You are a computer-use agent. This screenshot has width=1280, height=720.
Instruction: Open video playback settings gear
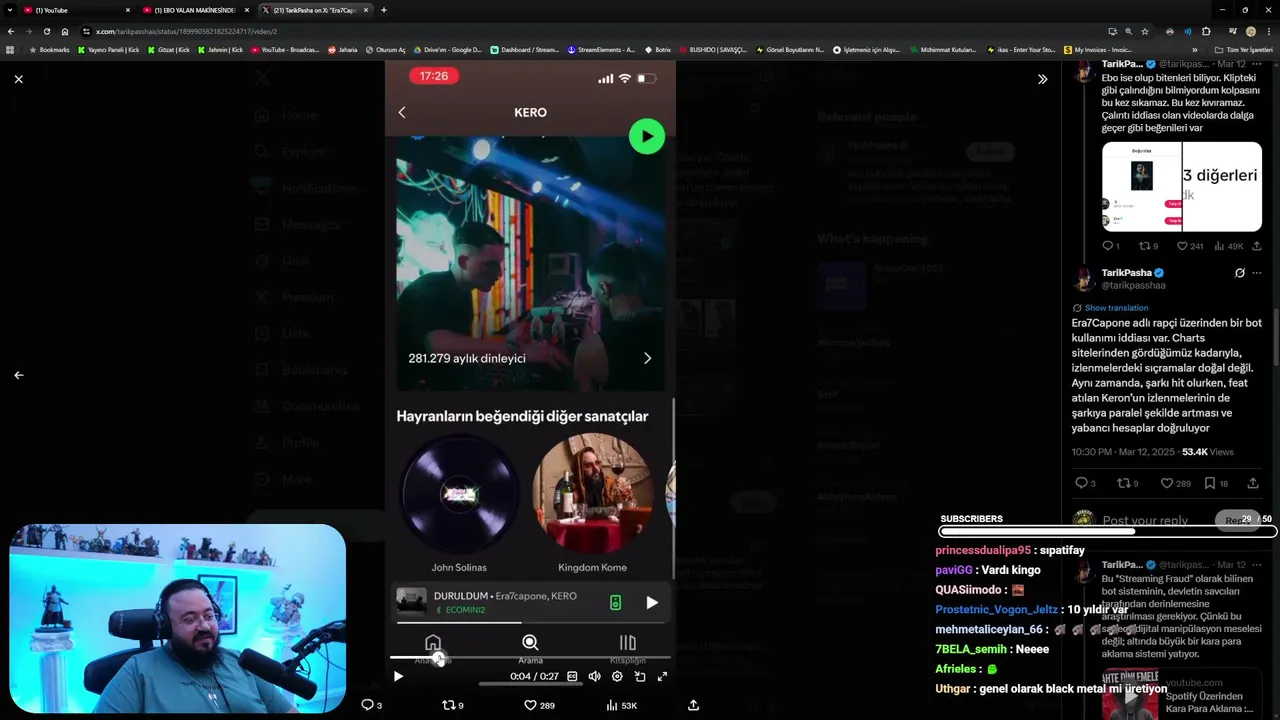(x=617, y=676)
